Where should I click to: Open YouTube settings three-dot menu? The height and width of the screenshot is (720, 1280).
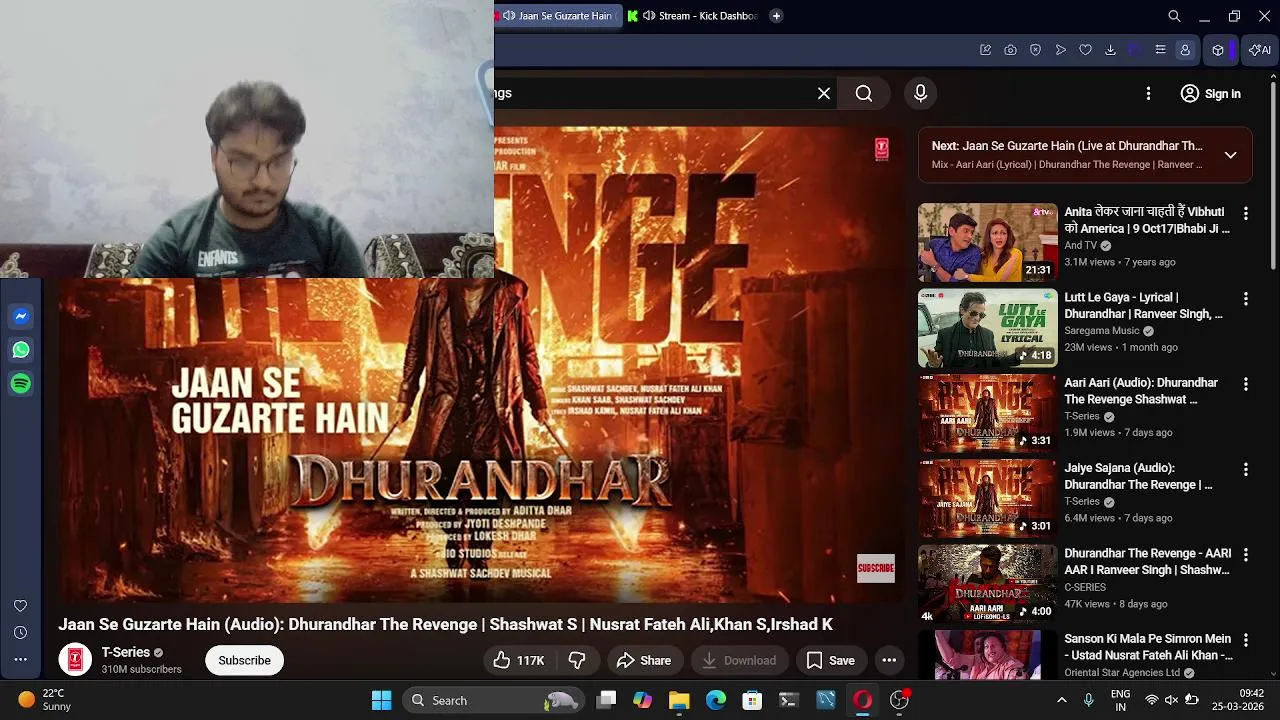point(1148,93)
